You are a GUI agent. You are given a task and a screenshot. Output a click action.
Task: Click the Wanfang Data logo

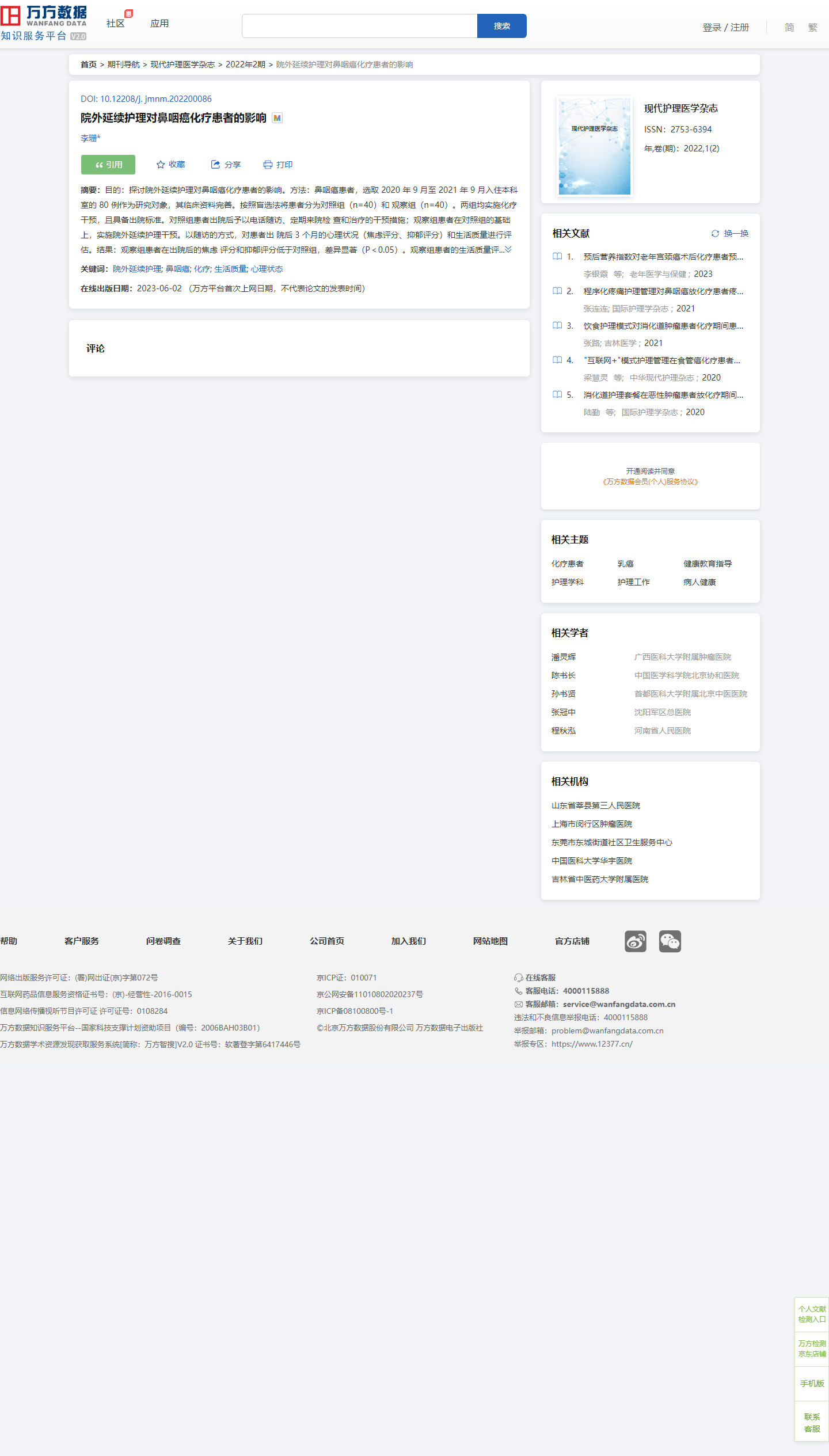pos(44,23)
